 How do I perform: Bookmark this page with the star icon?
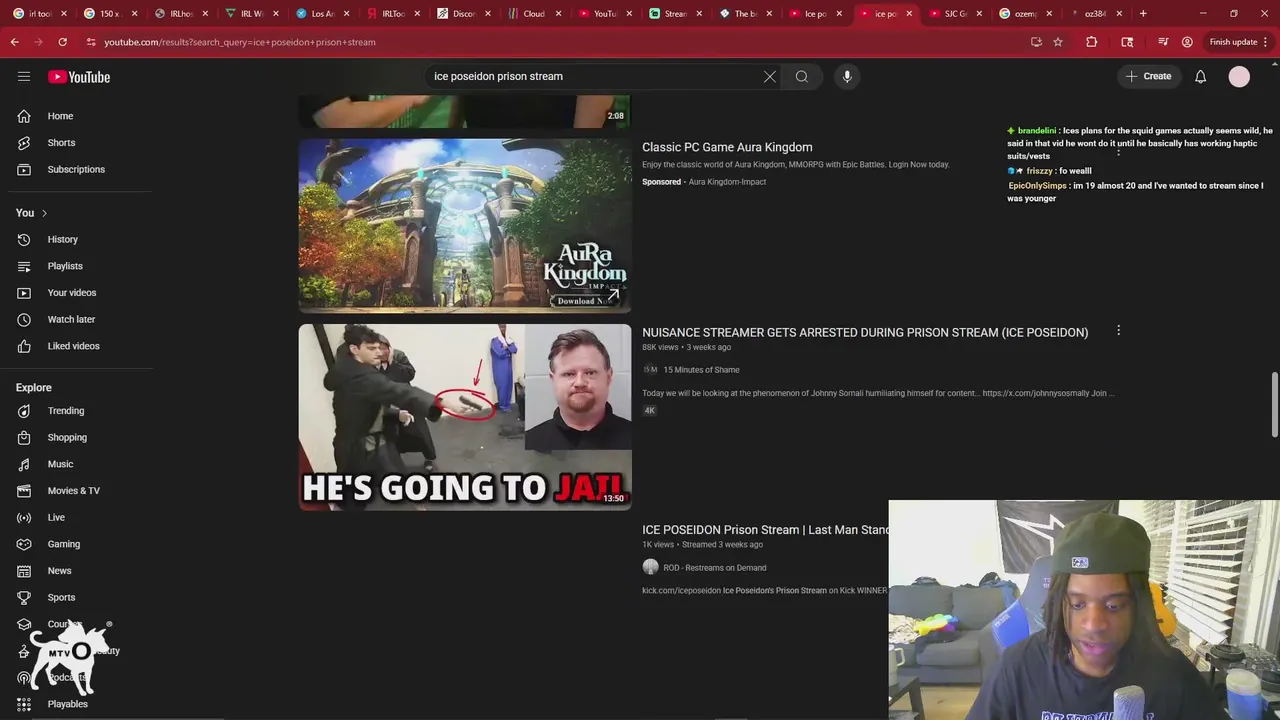pyautogui.click(x=1058, y=42)
